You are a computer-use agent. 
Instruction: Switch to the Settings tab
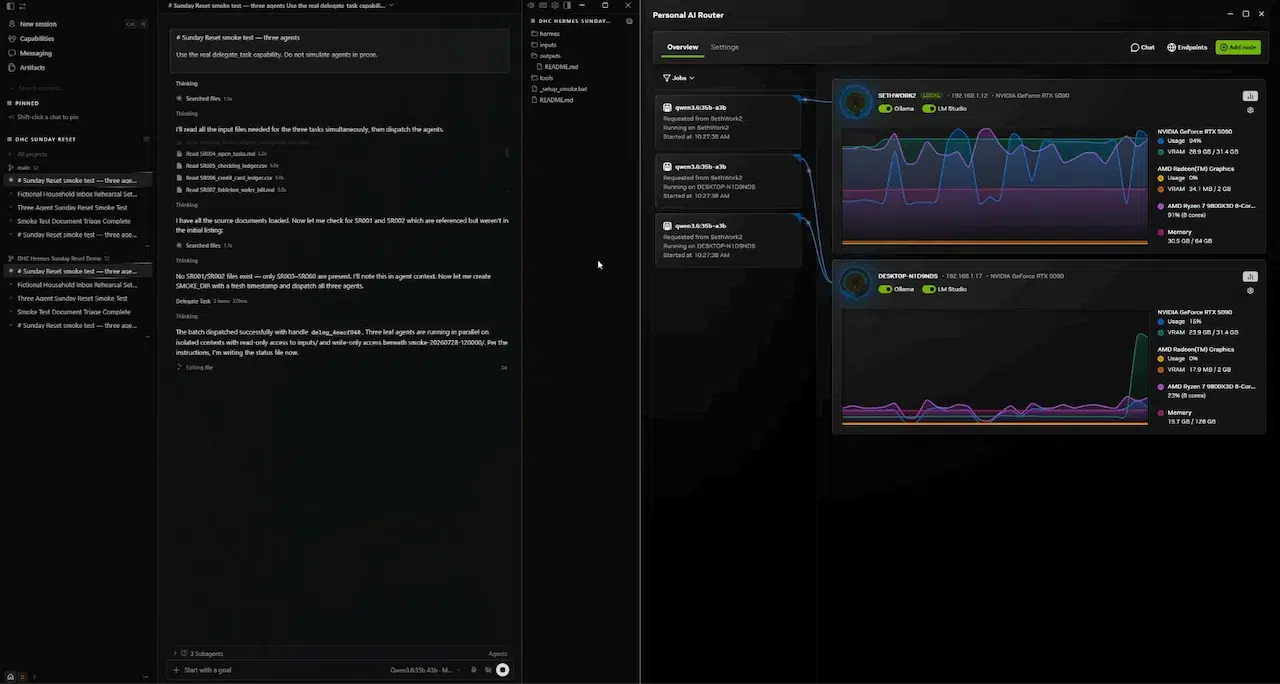725,47
